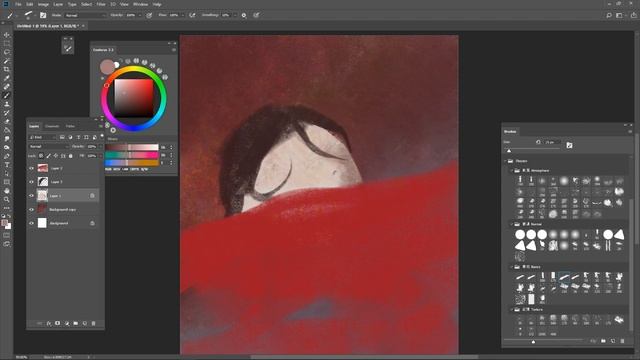
Task: Open the File menu
Action: [x=18, y=4]
